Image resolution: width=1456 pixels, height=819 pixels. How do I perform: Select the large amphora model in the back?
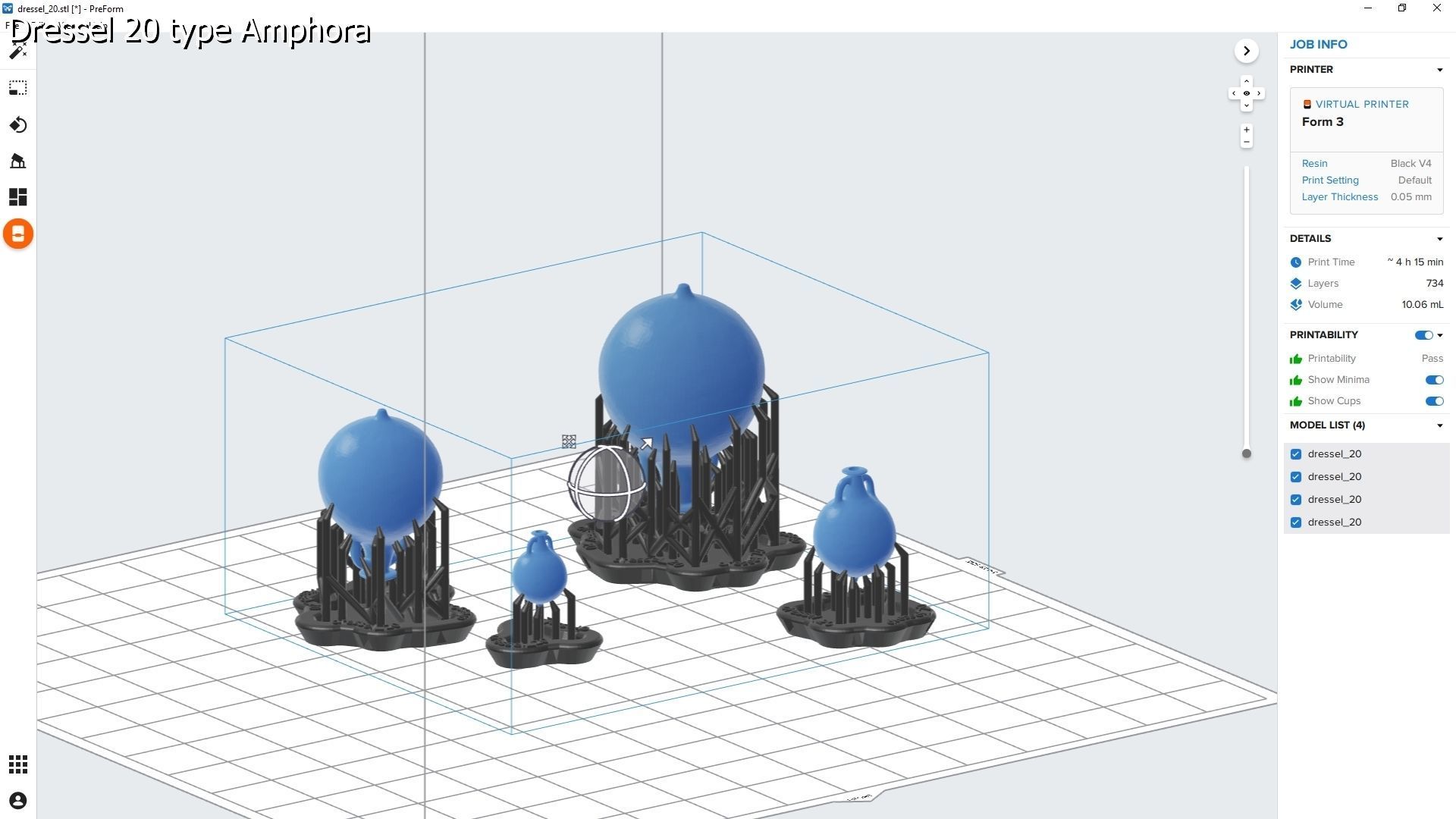click(681, 364)
